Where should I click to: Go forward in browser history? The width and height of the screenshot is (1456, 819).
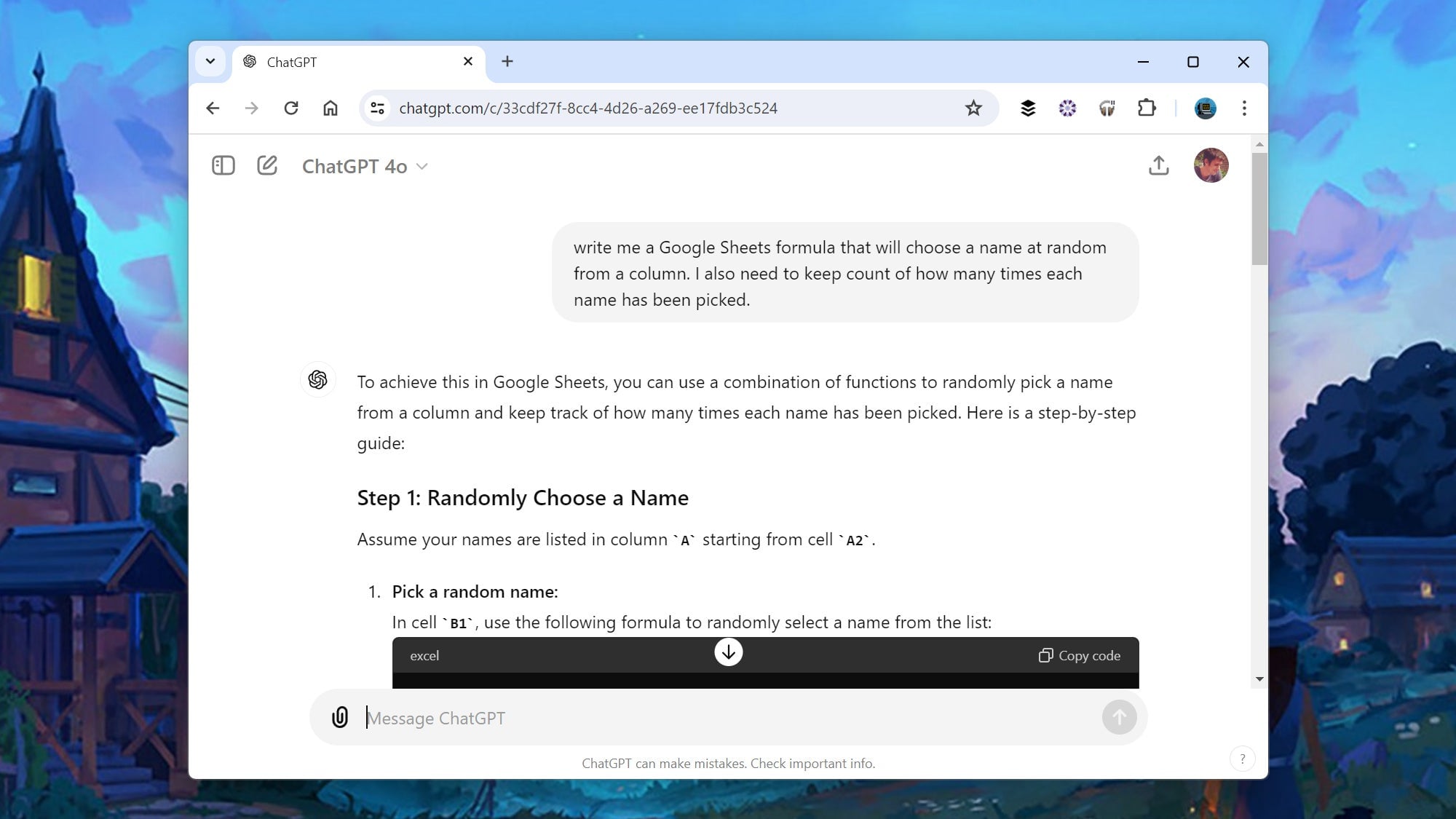252,108
